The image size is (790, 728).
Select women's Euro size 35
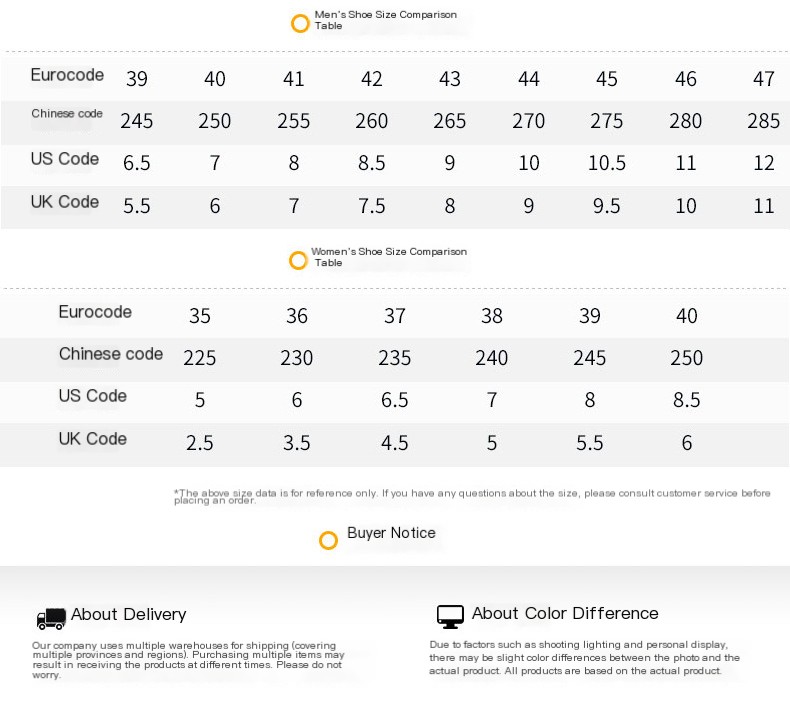coord(200,316)
